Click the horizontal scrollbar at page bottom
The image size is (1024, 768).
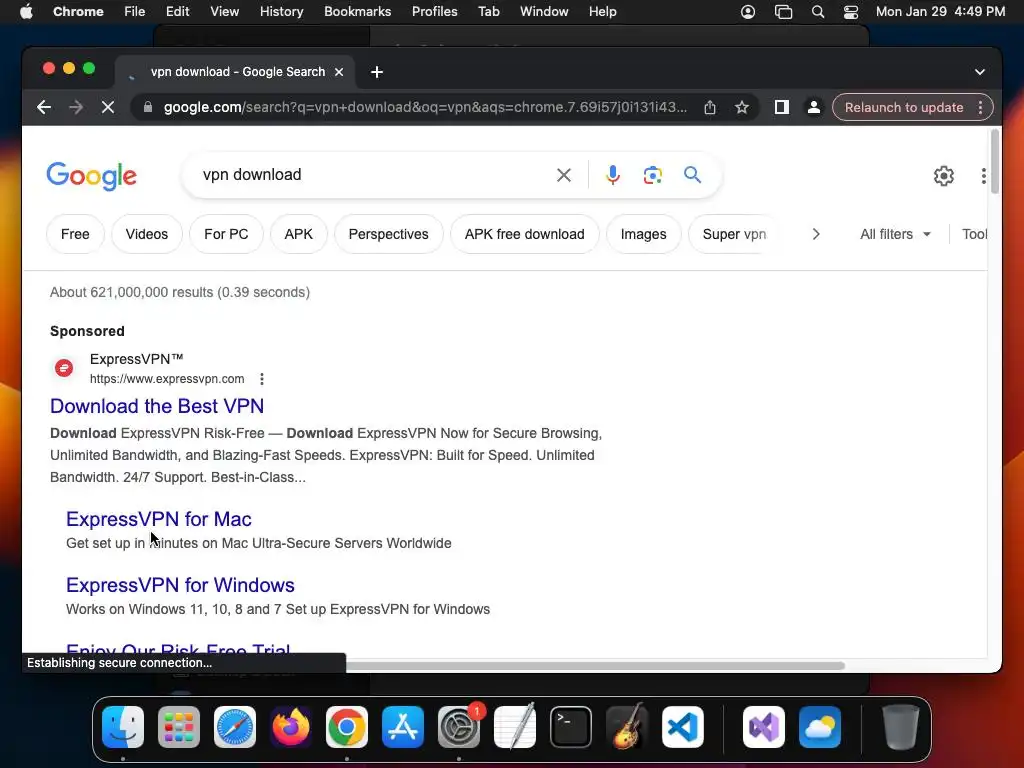(x=594, y=665)
